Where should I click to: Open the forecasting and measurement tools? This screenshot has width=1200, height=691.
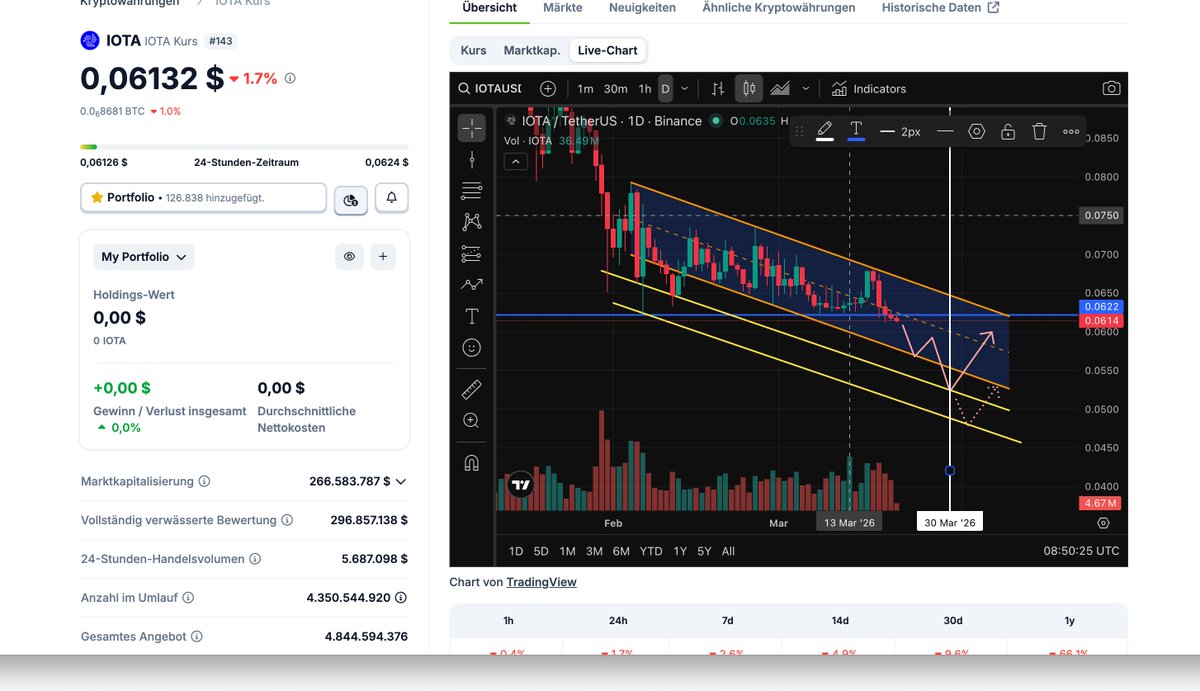pos(472,253)
